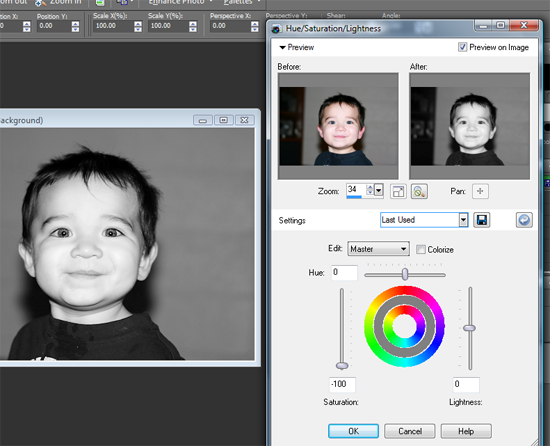Minimize the image document window
Viewport: 550px width, 446px height.
tap(203, 120)
